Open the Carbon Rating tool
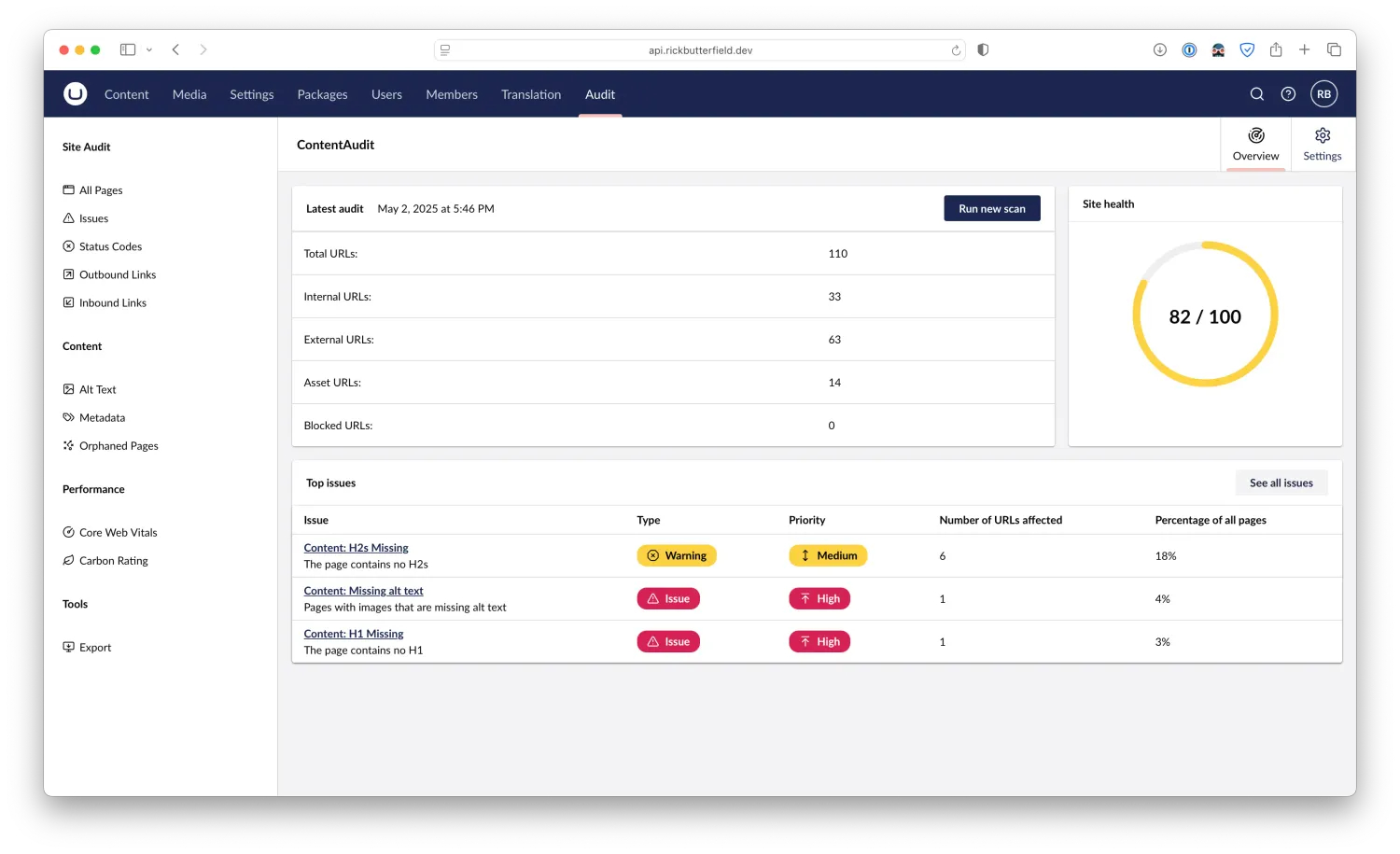The image size is (1400, 854). [114, 560]
